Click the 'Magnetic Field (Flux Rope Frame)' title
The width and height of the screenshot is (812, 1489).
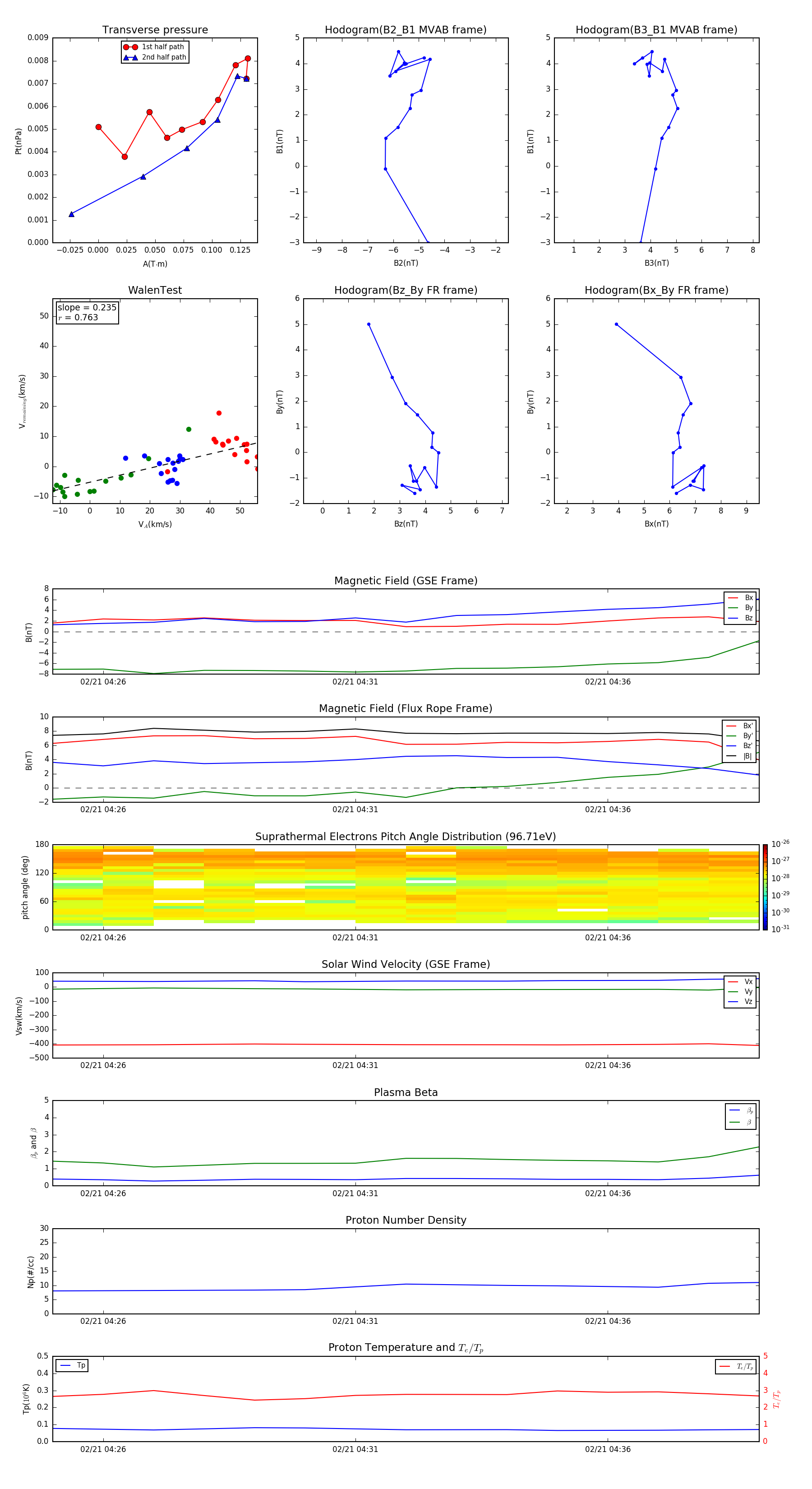(406, 709)
